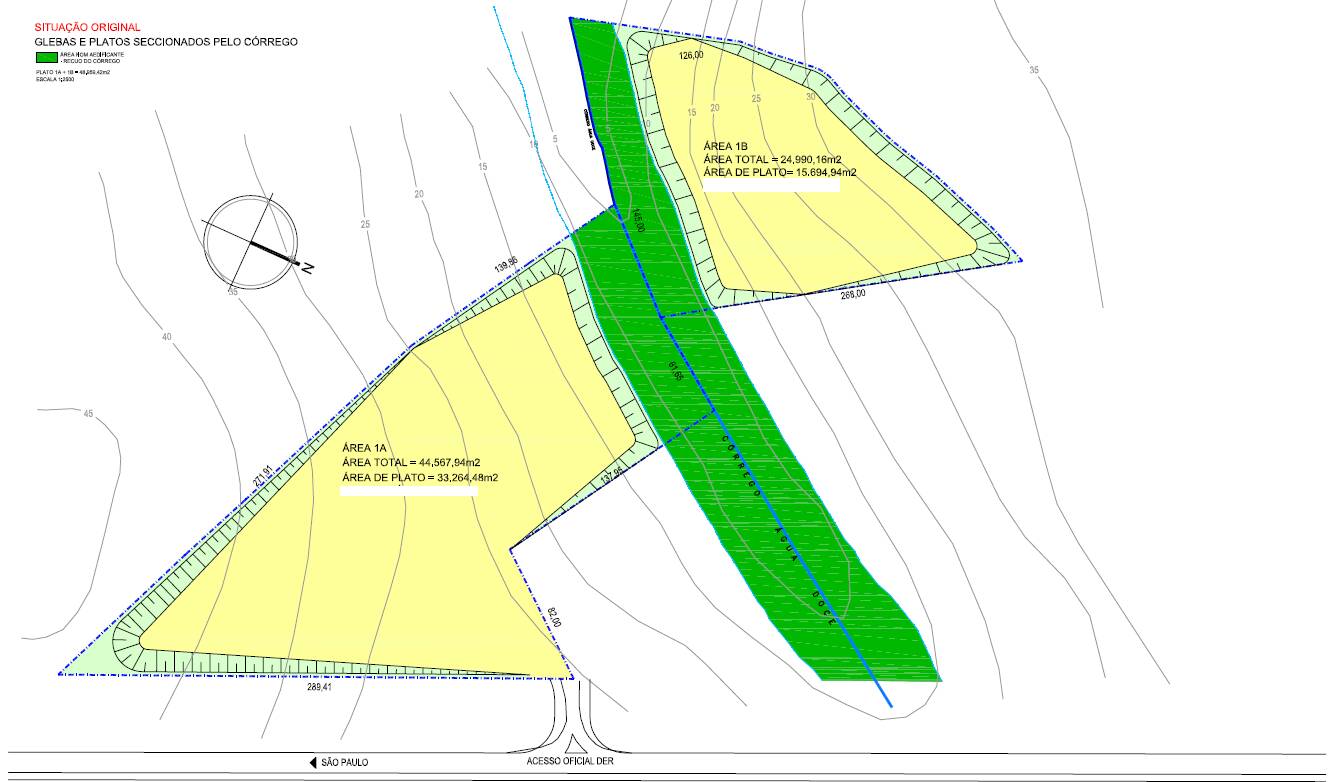This screenshot has width=1338, height=782.
Task: Click the contour elevation label 35
Action: click(1034, 70)
